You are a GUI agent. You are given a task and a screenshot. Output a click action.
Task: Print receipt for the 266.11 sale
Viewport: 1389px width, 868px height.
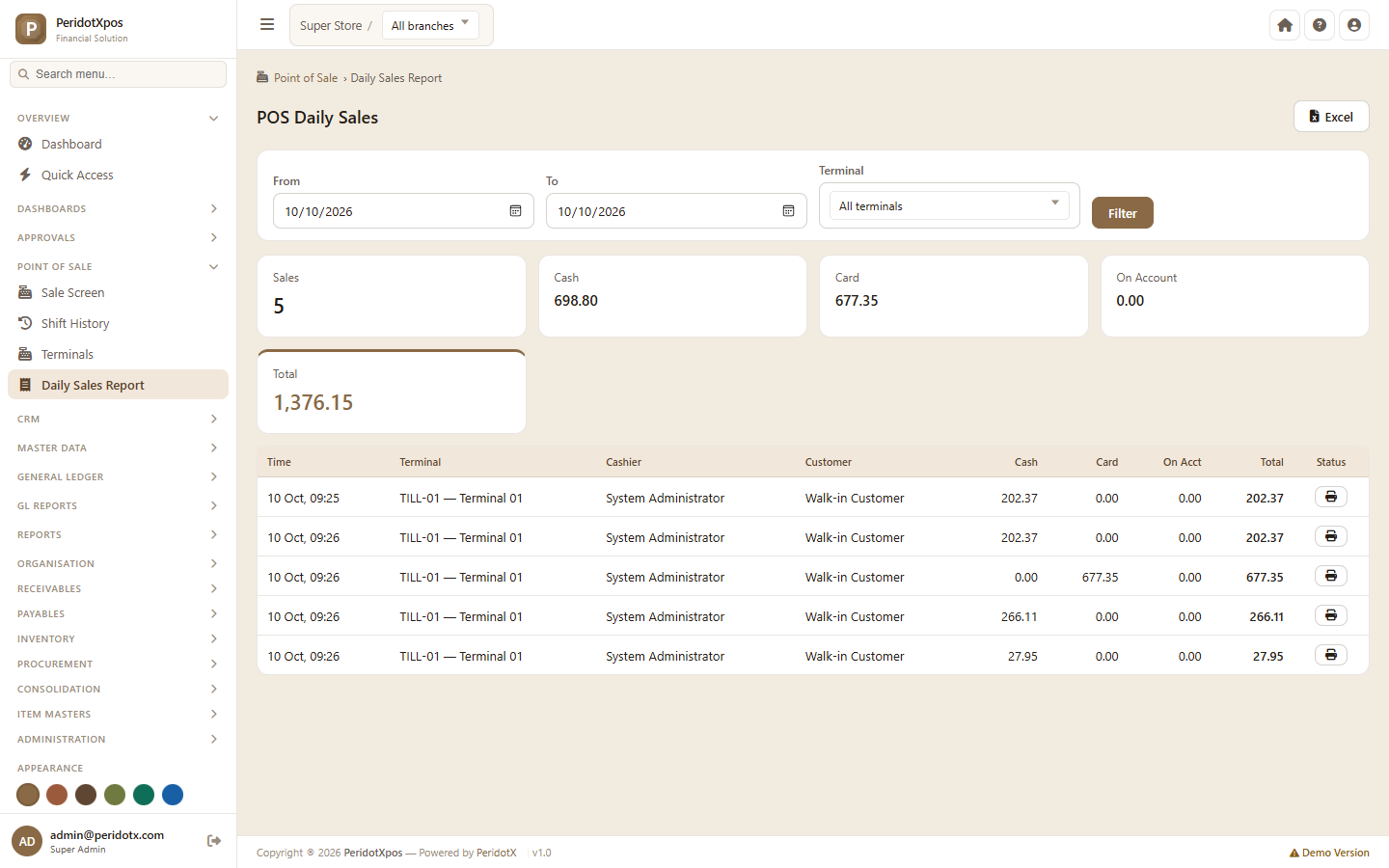(1331, 615)
